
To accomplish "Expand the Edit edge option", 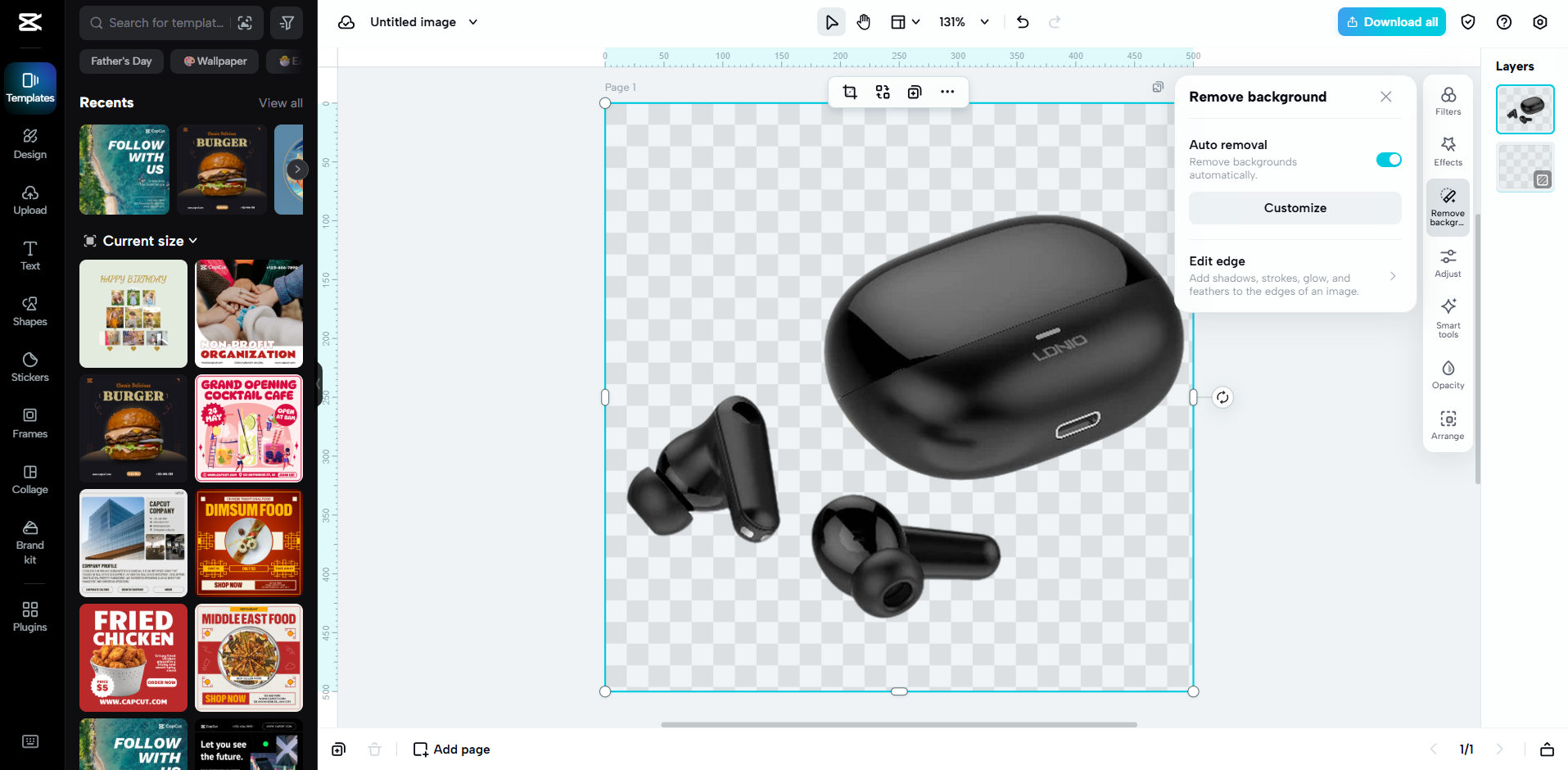I will click(x=1295, y=276).
